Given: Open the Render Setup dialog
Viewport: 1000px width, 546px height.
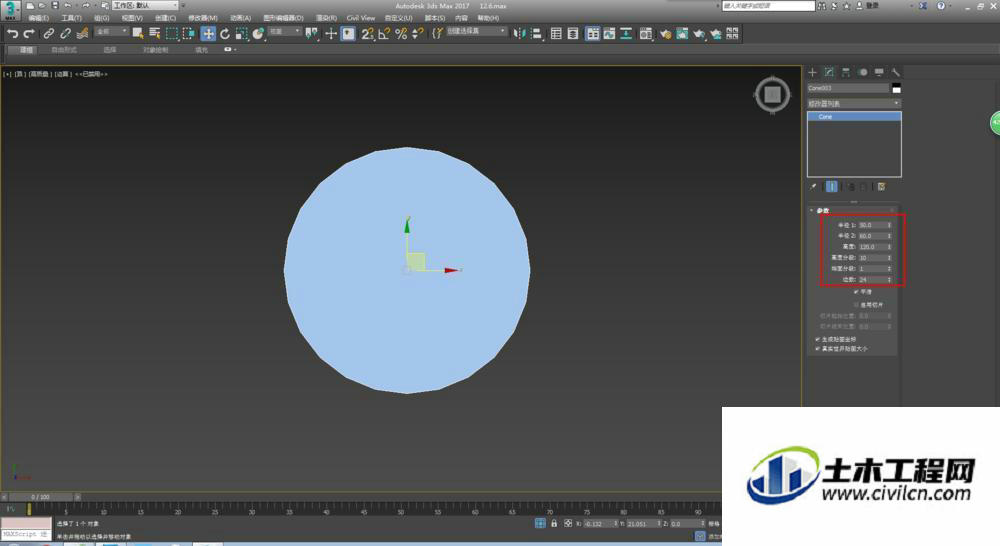Looking at the screenshot, I should pyautogui.click(x=665, y=34).
